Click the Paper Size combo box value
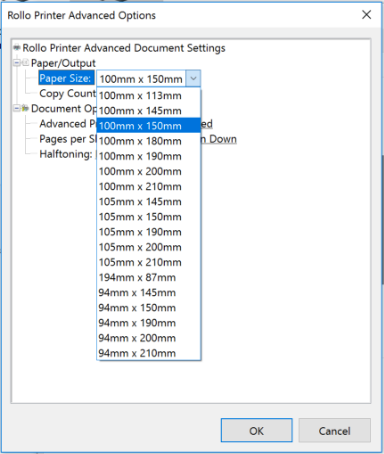 [141, 79]
